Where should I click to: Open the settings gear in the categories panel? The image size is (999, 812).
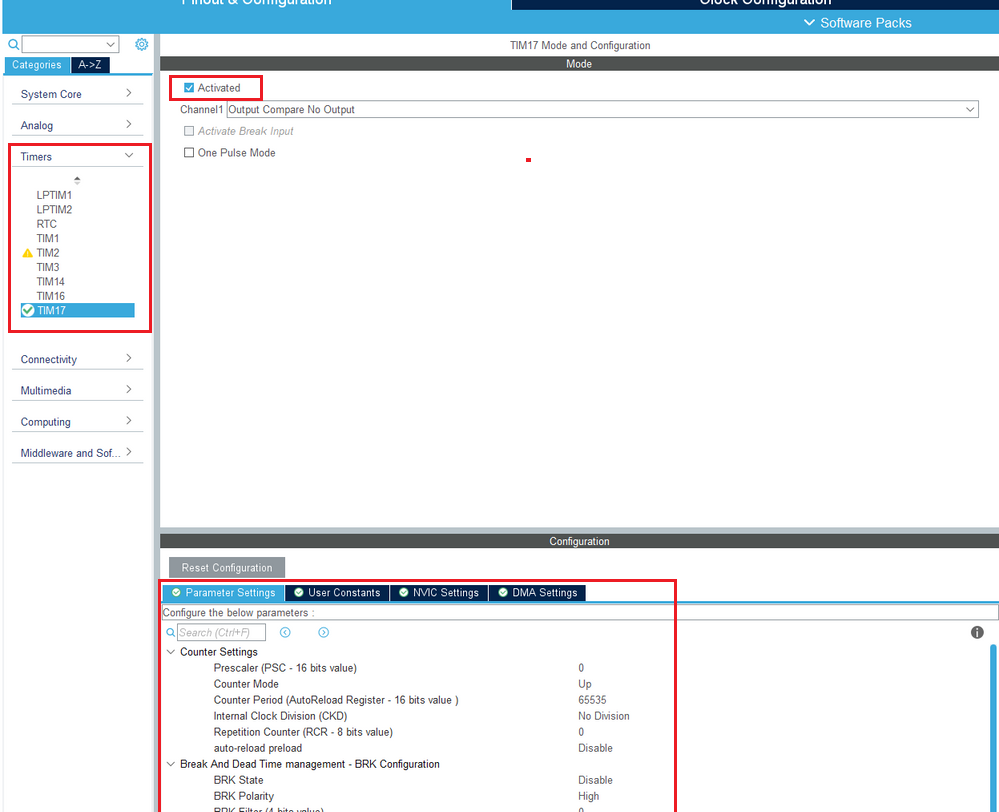tap(141, 44)
